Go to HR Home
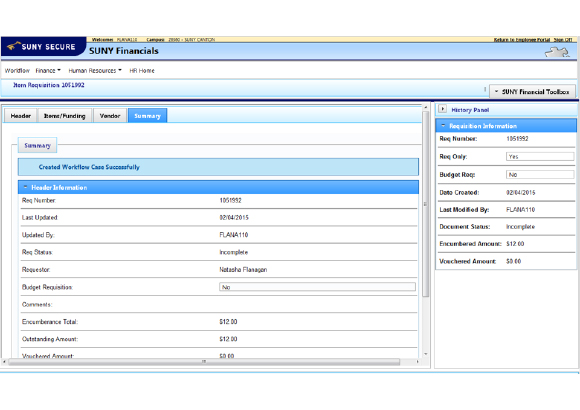Viewport: 580px width, 410px height. (x=142, y=70)
